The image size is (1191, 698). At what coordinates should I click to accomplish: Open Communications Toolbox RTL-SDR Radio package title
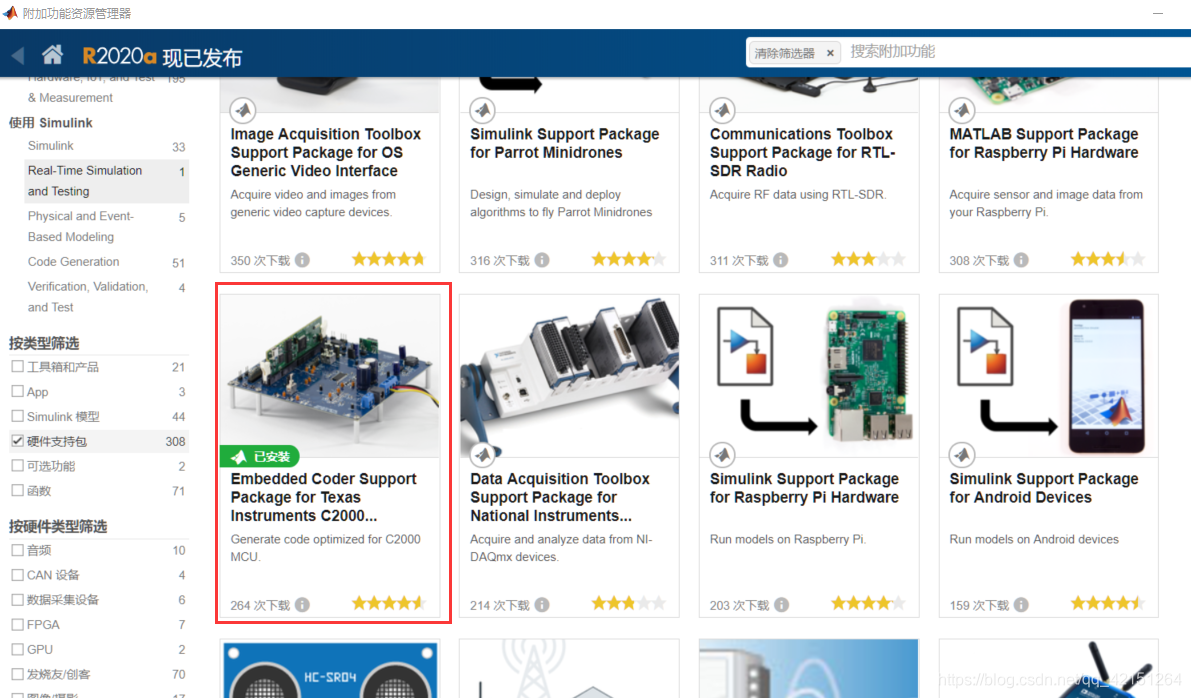click(803, 153)
